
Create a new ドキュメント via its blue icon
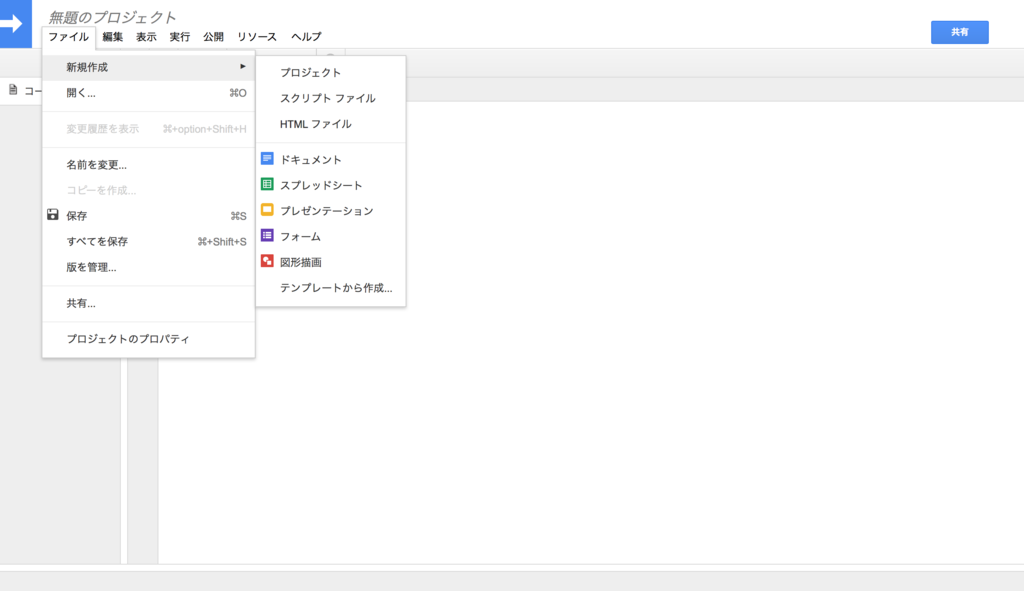point(268,158)
